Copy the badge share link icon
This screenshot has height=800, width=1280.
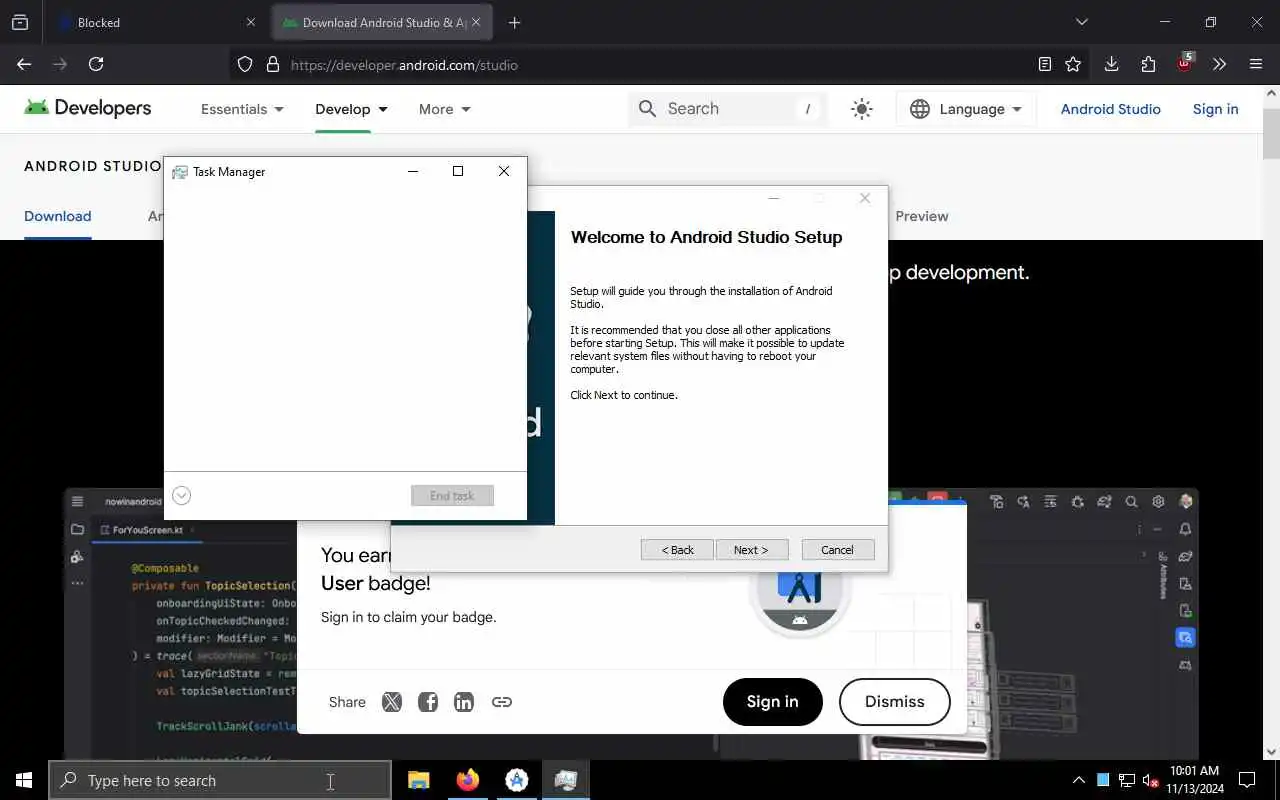coord(502,702)
